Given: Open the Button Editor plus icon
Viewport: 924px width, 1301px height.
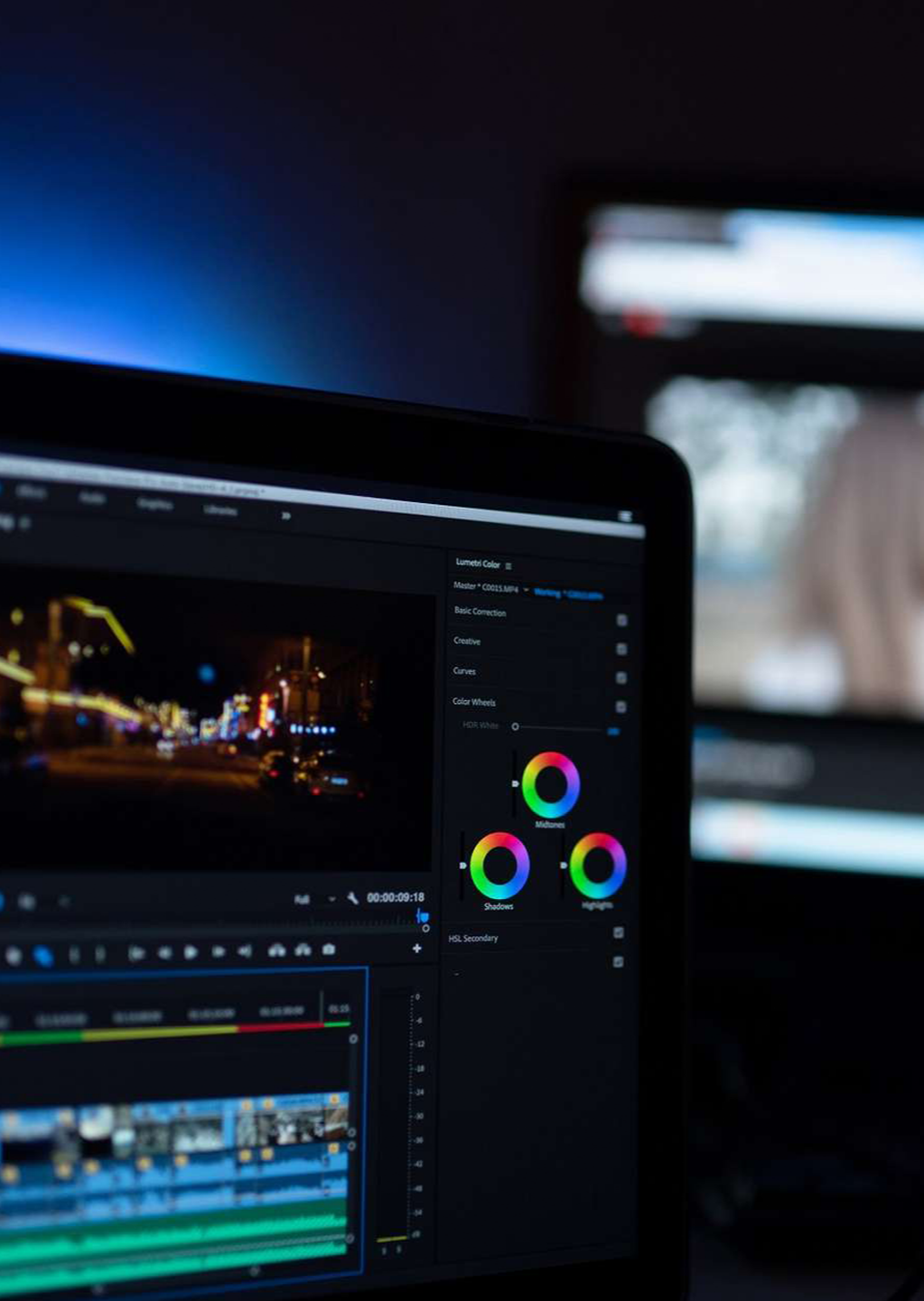Looking at the screenshot, I should pos(416,948).
